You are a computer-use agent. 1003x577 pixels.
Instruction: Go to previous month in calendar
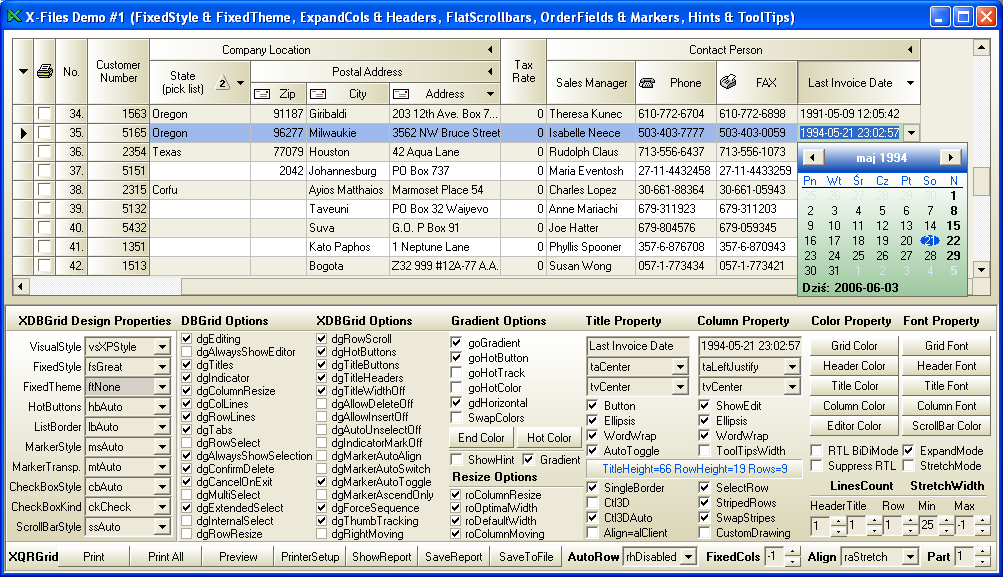pos(812,158)
